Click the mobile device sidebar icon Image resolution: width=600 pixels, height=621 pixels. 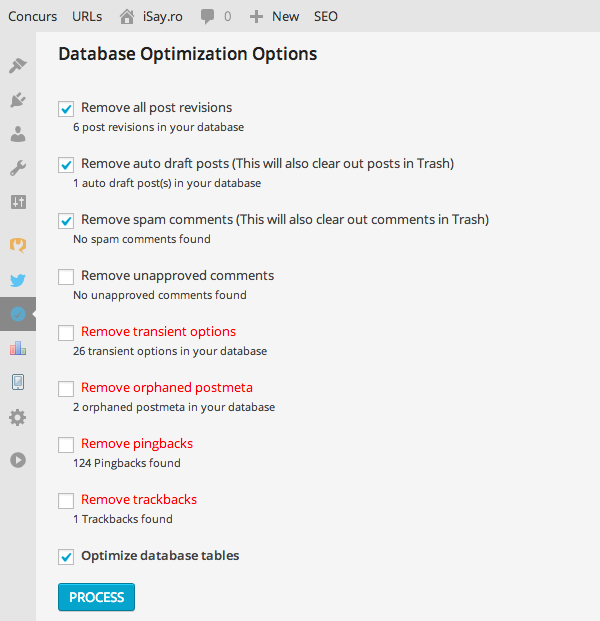[18, 382]
